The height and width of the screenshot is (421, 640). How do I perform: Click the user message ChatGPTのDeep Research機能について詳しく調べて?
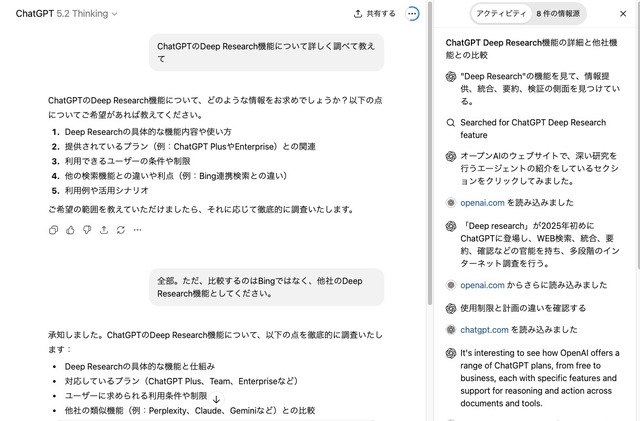tap(267, 53)
